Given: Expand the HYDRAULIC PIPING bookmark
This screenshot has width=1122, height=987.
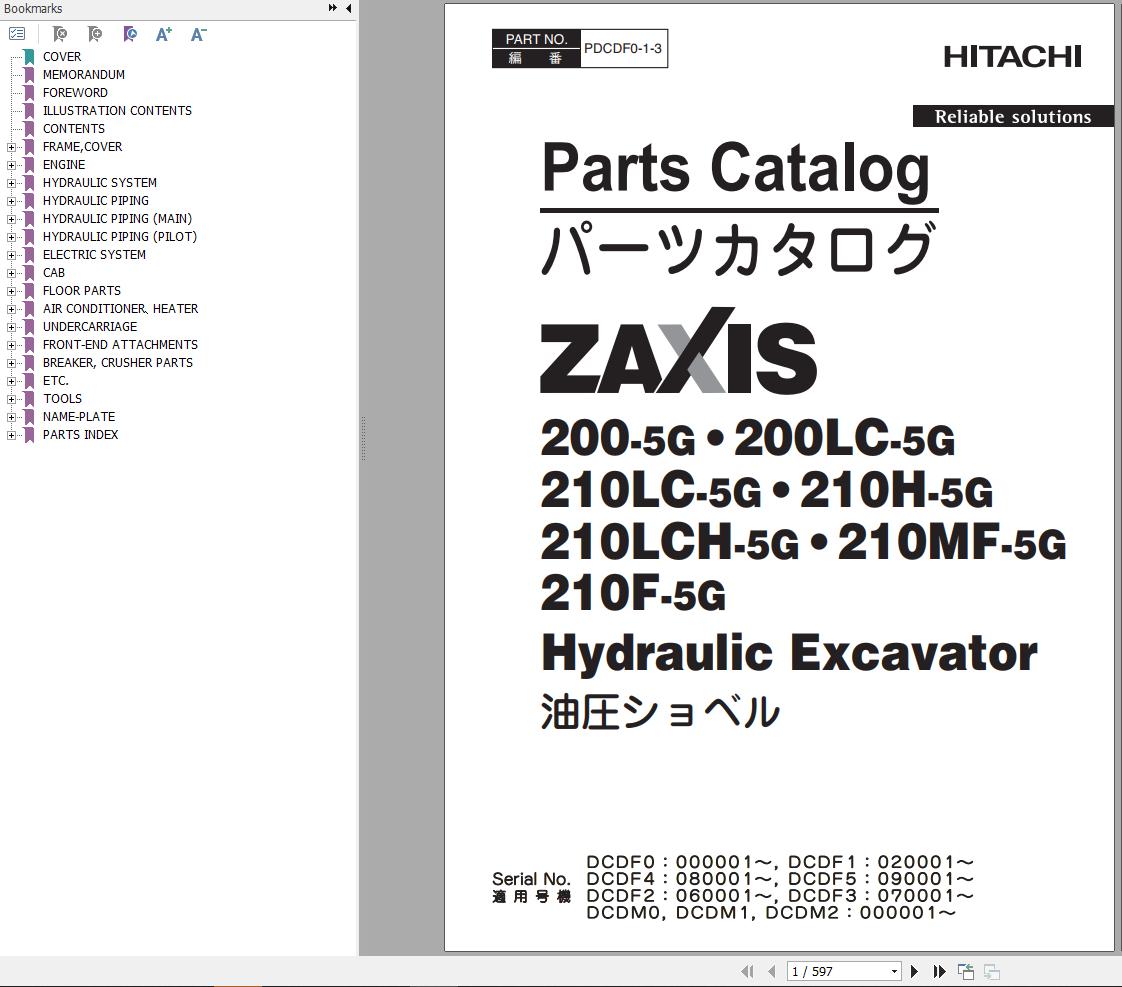Looking at the screenshot, I should (11, 201).
